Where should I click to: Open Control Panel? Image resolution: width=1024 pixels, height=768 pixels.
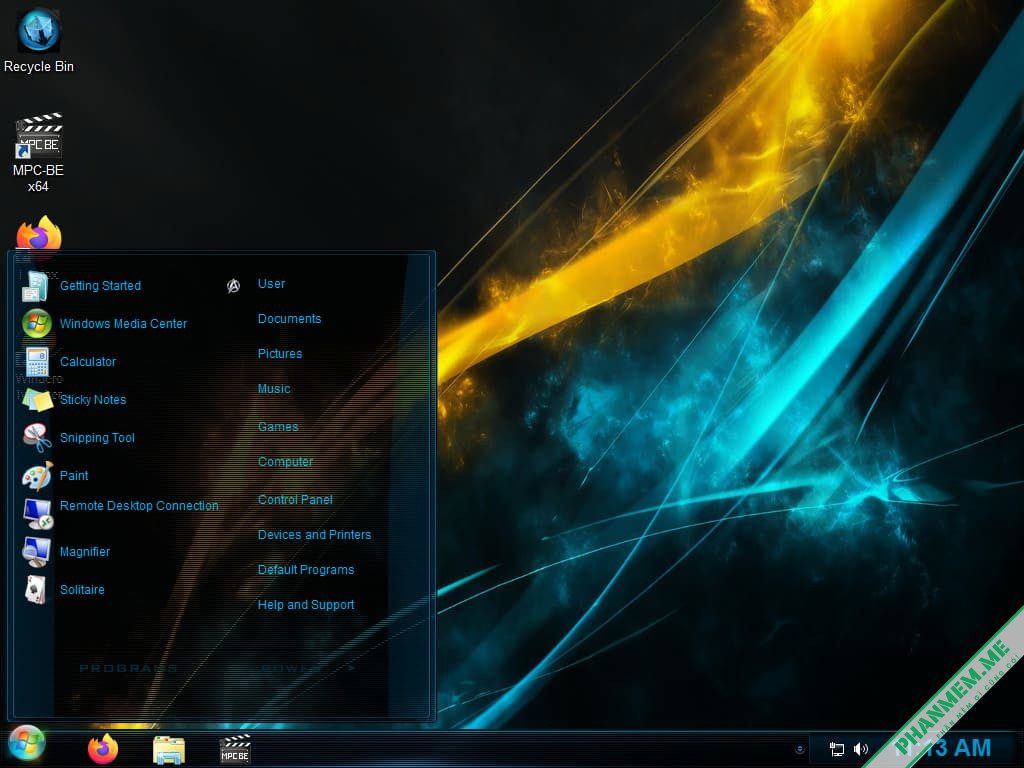[295, 500]
